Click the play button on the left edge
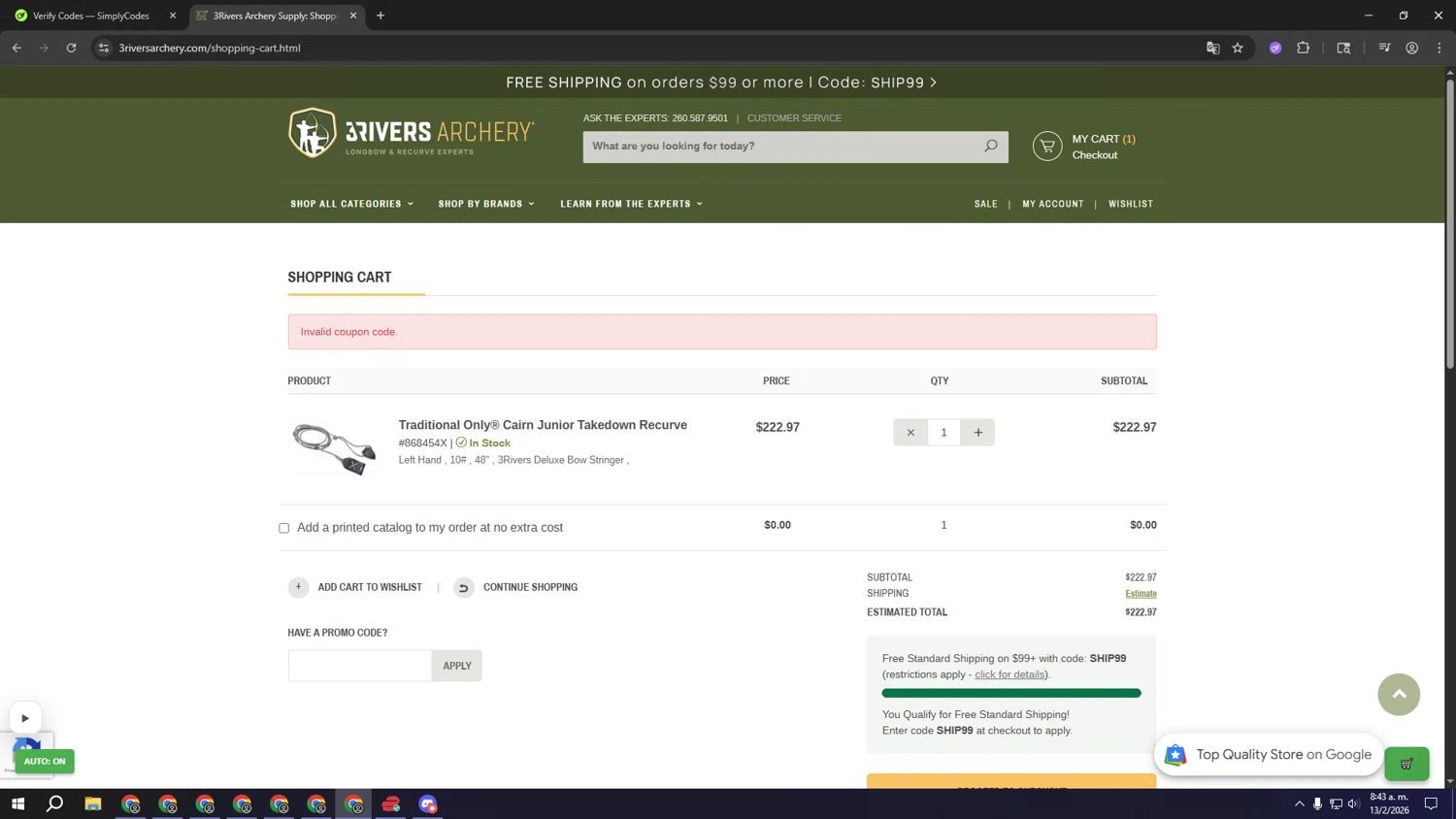This screenshot has height=819, width=1456. [x=25, y=718]
